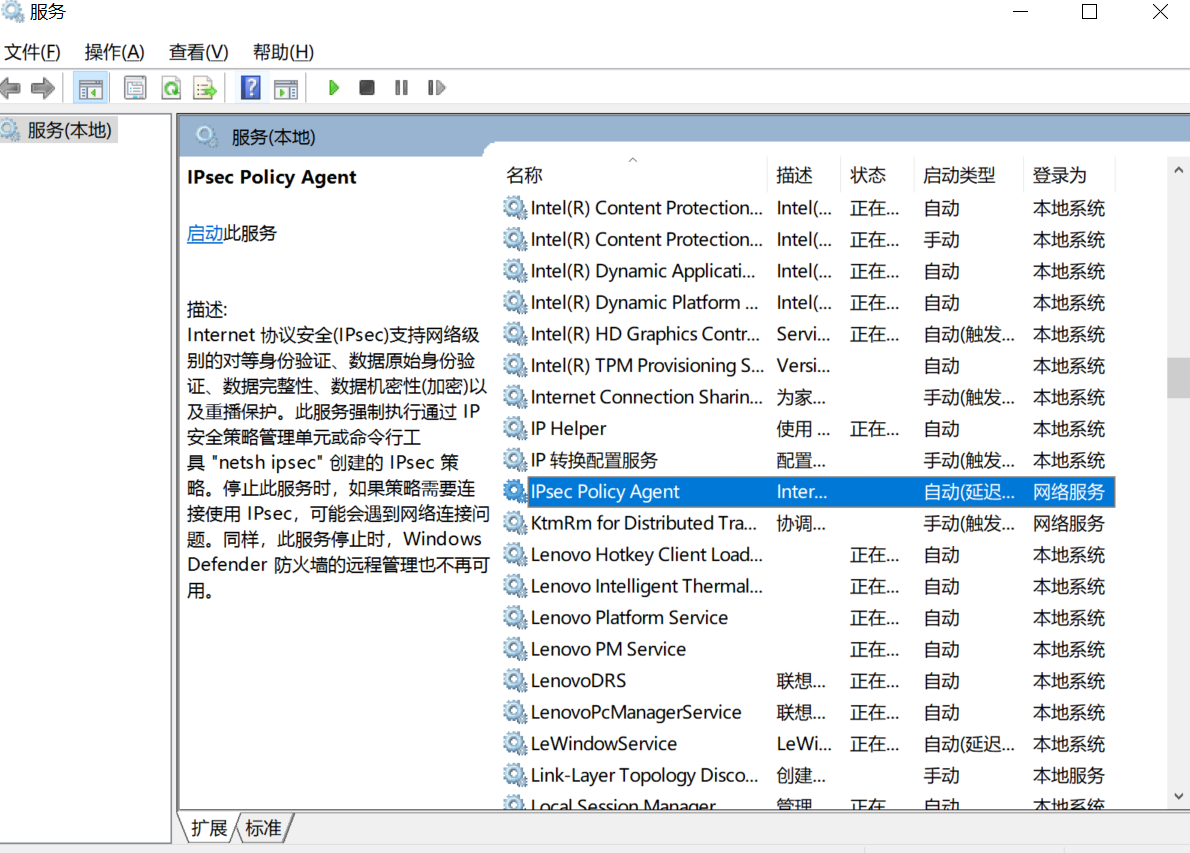Select the LenovoPcManagerService name
The image size is (1190, 853).
tap(636, 712)
